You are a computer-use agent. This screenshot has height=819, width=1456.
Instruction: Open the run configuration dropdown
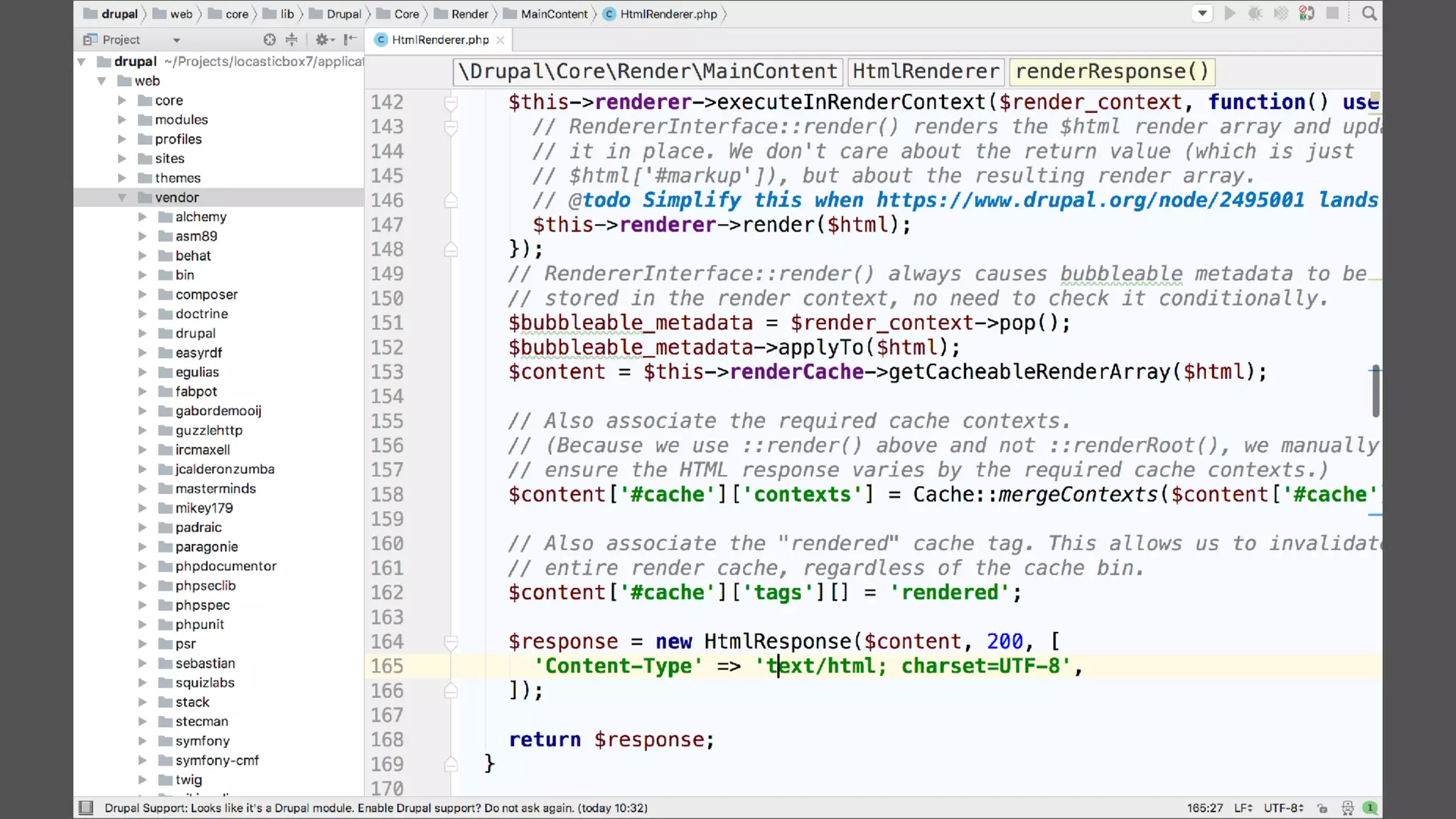(x=1202, y=14)
